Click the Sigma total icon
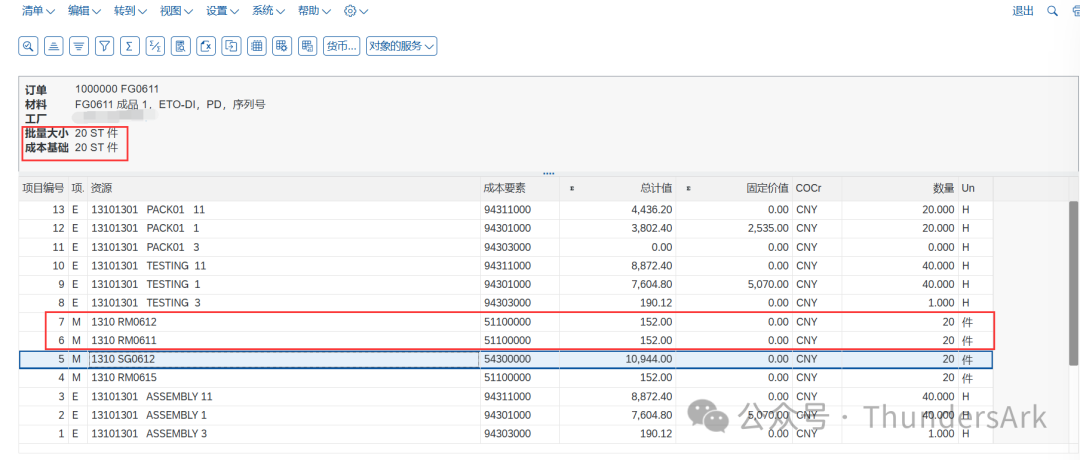 click(x=130, y=46)
